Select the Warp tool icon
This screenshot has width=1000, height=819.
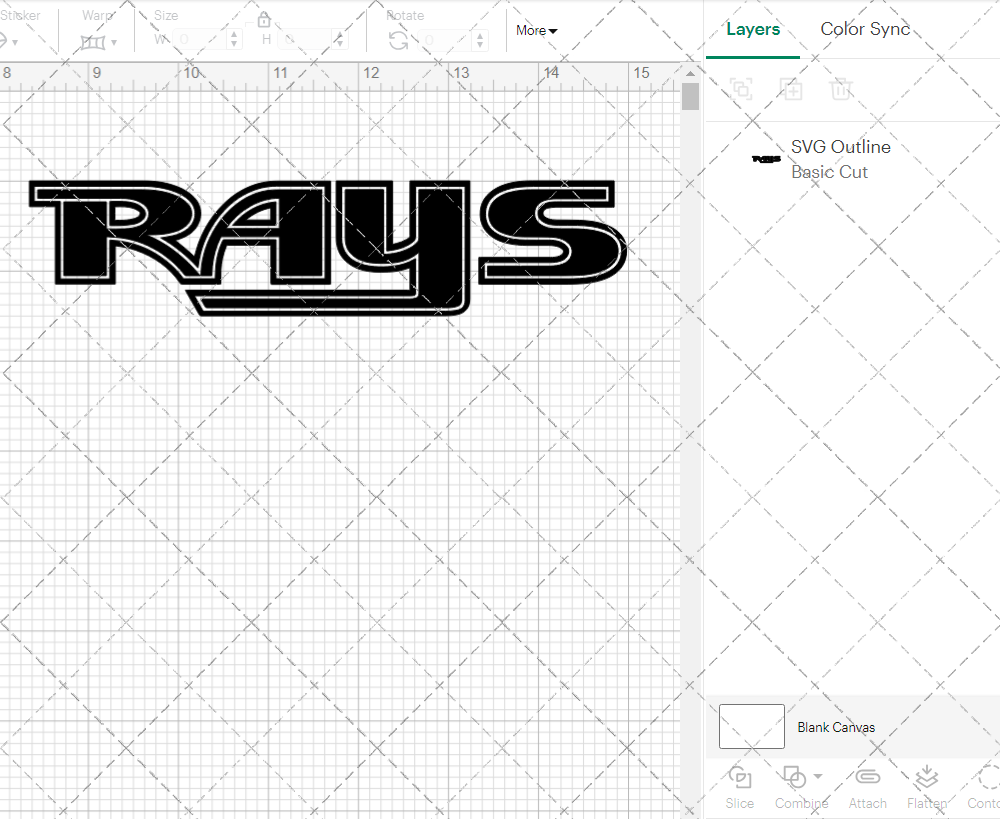pos(95,40)
